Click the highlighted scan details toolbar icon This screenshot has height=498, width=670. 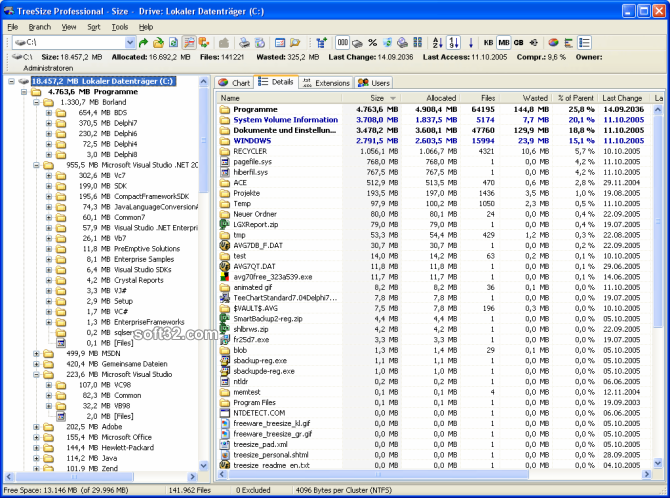[x=189, y=43]
